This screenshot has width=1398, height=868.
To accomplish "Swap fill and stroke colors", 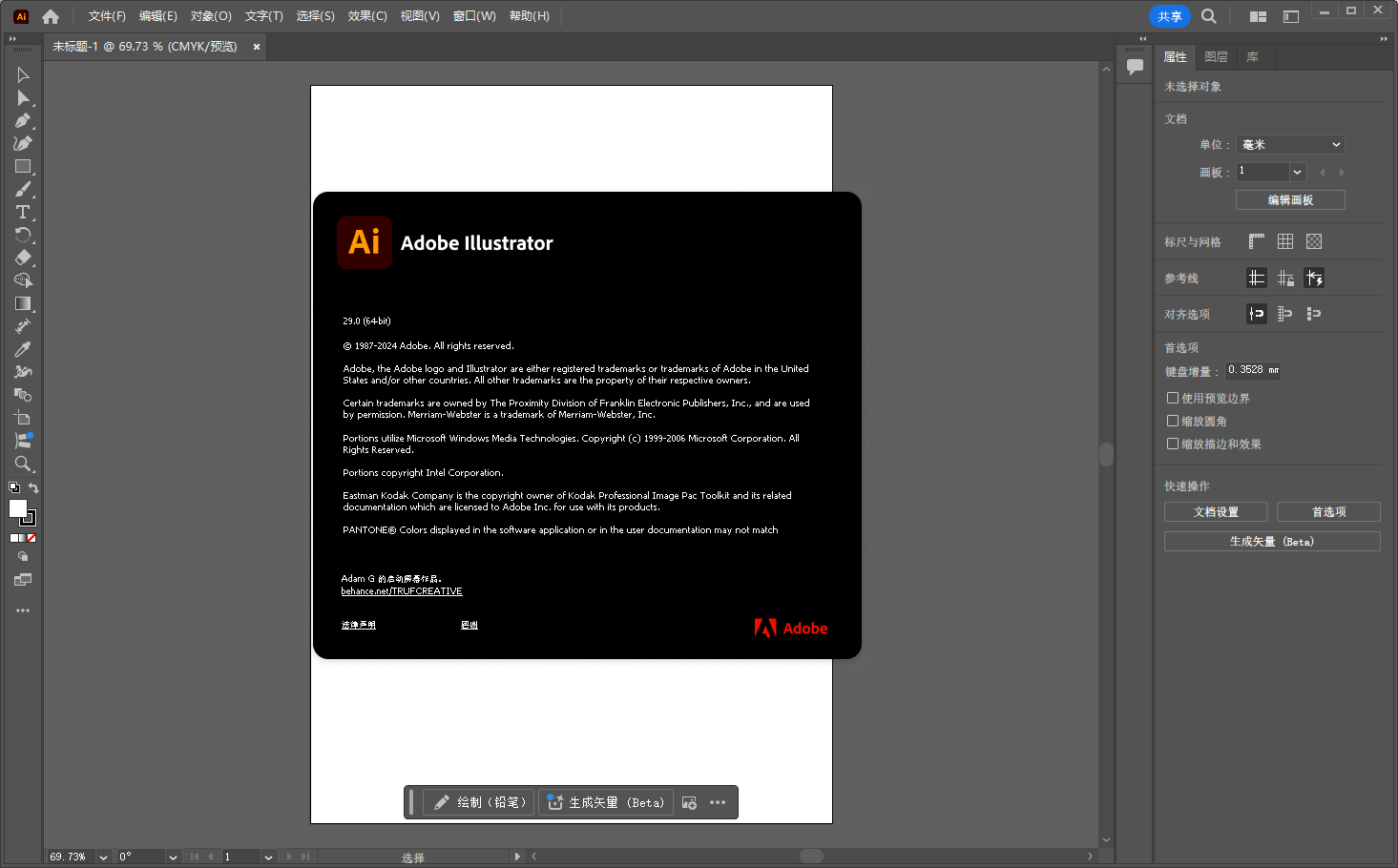I will [x=33, y=487].
